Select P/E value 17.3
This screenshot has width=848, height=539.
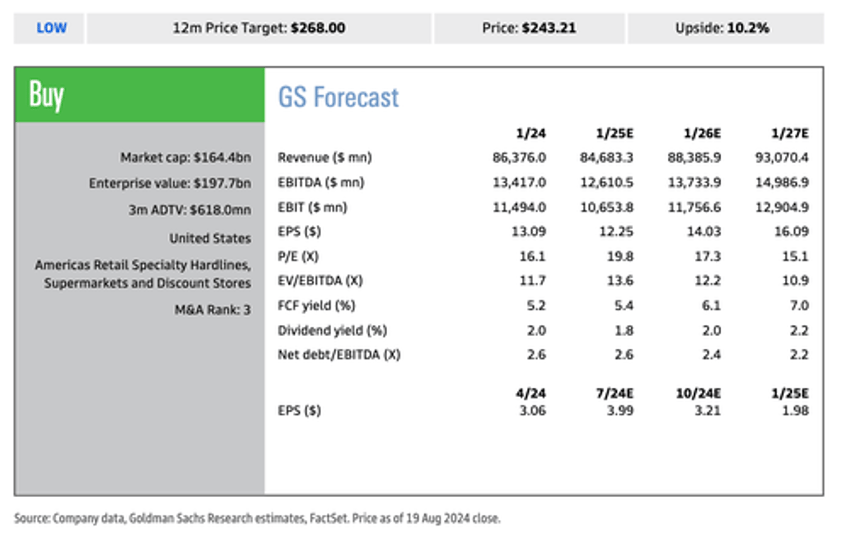click(707, 256)
